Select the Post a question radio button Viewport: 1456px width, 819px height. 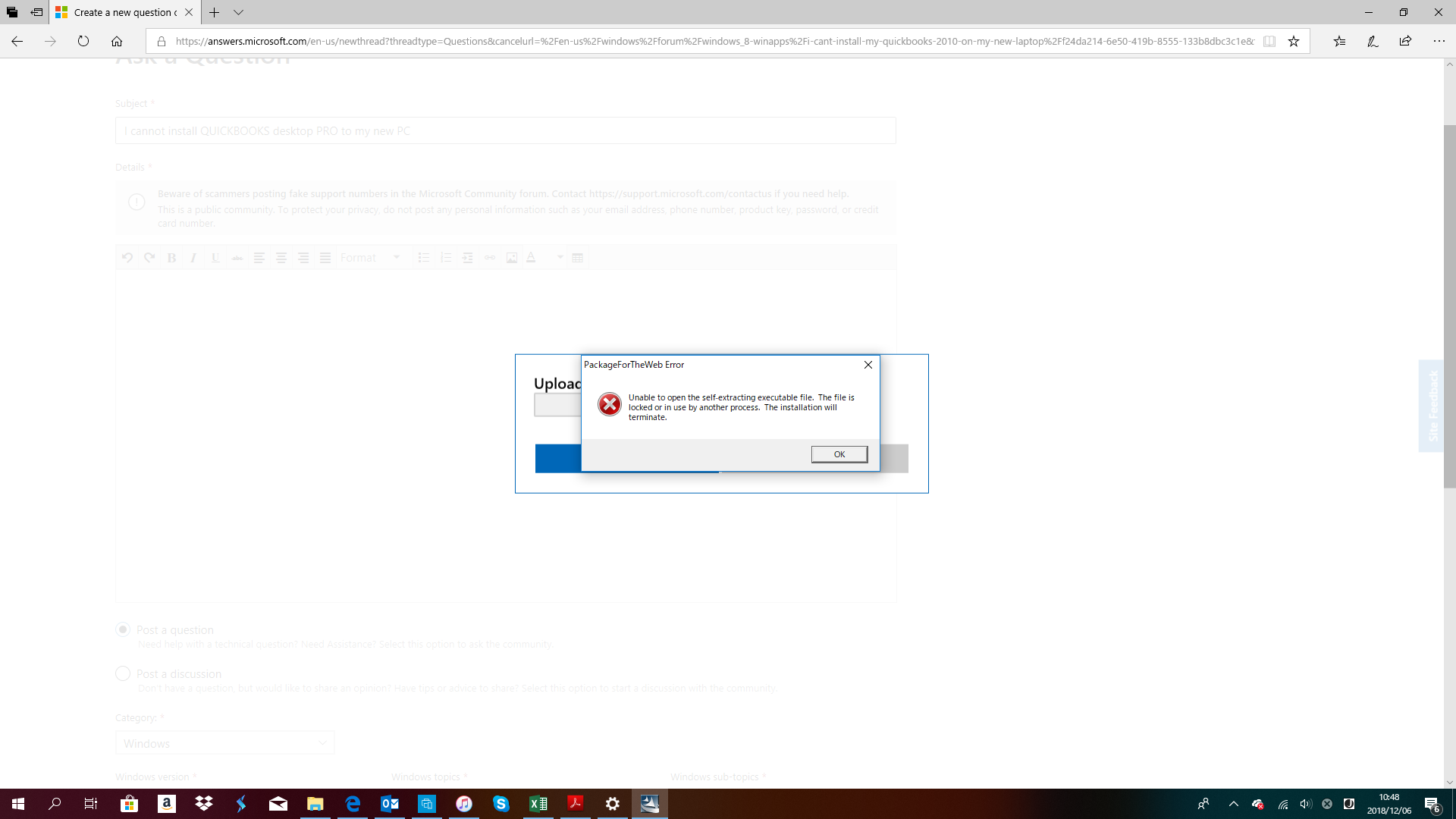tap(123, 629)
